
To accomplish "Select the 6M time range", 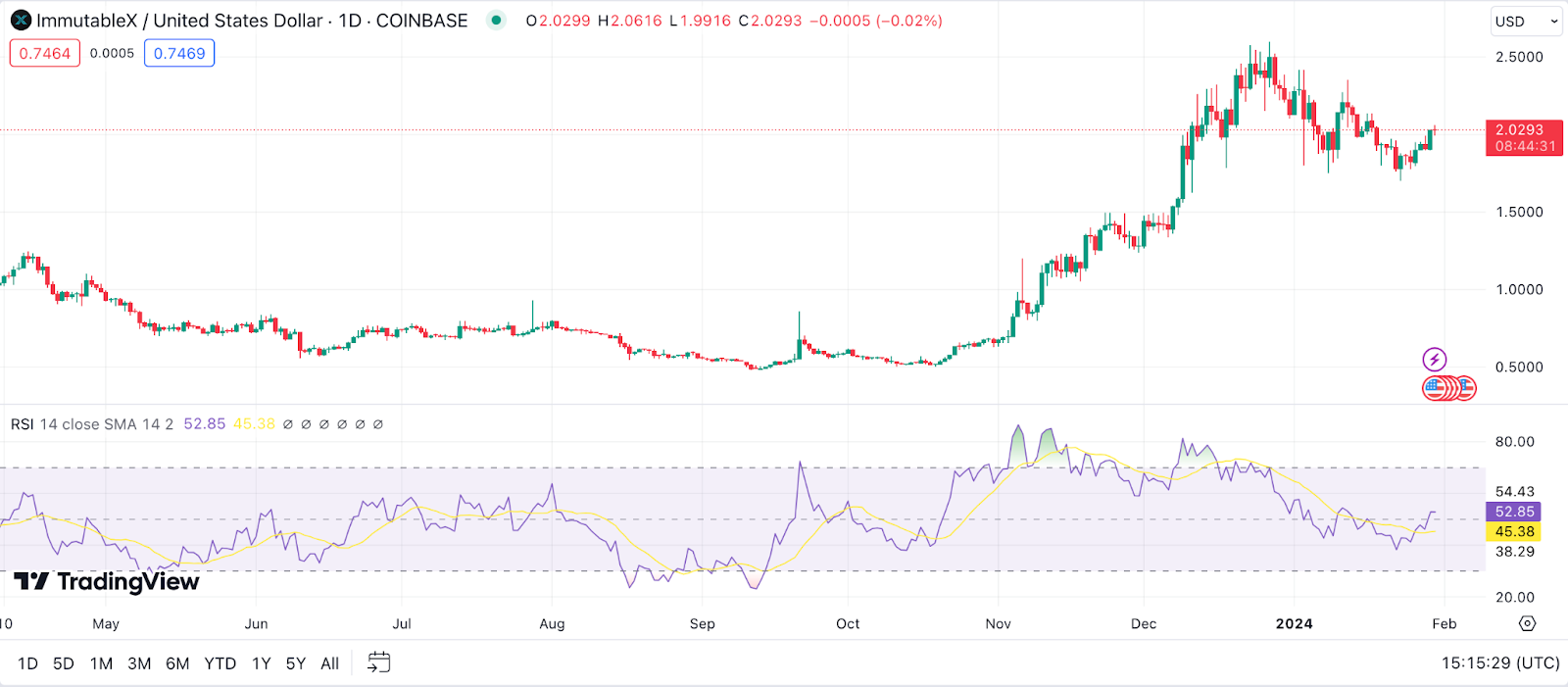I will tap(177, 663).
